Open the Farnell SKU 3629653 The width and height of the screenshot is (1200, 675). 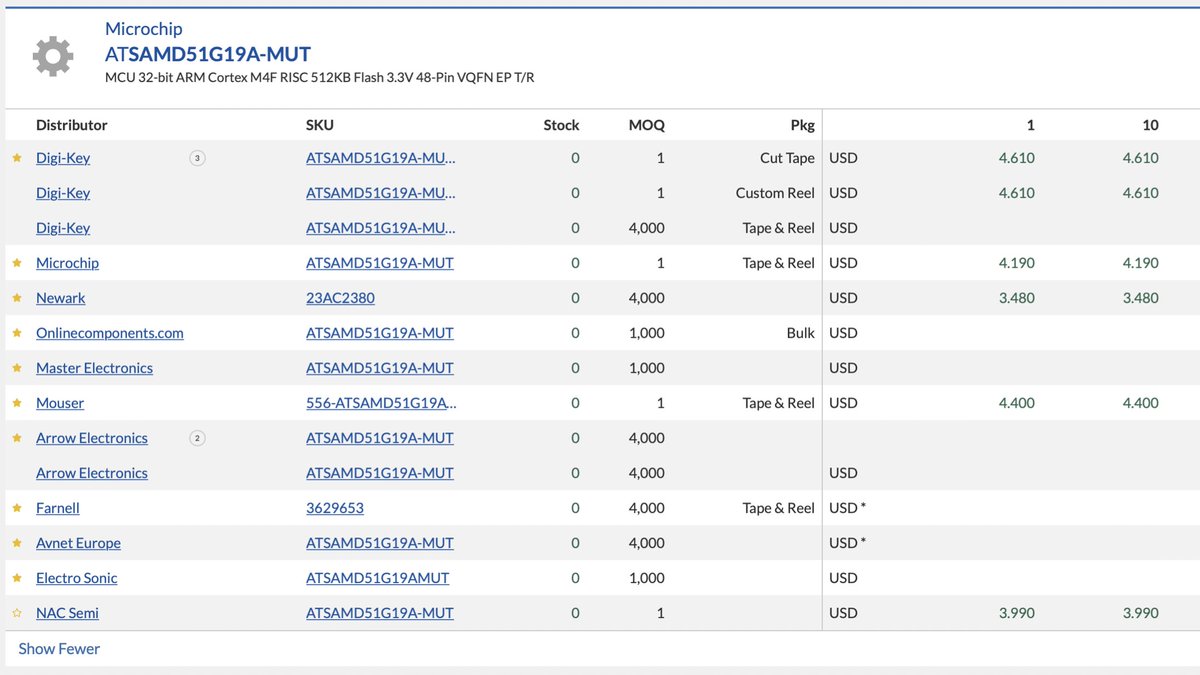click(x=335, y=508)
